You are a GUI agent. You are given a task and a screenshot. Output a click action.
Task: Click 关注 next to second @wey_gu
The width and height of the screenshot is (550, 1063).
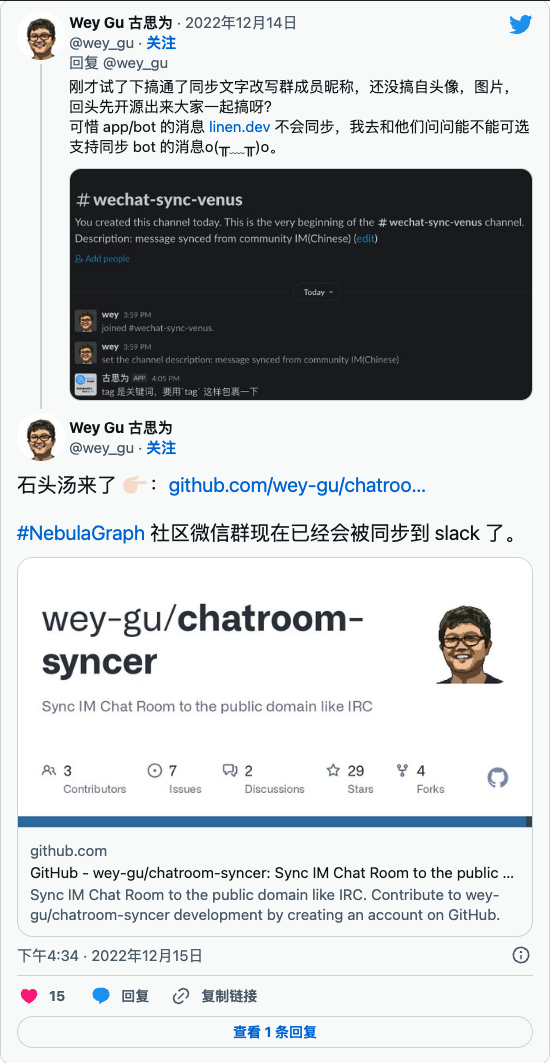[161, 448]
